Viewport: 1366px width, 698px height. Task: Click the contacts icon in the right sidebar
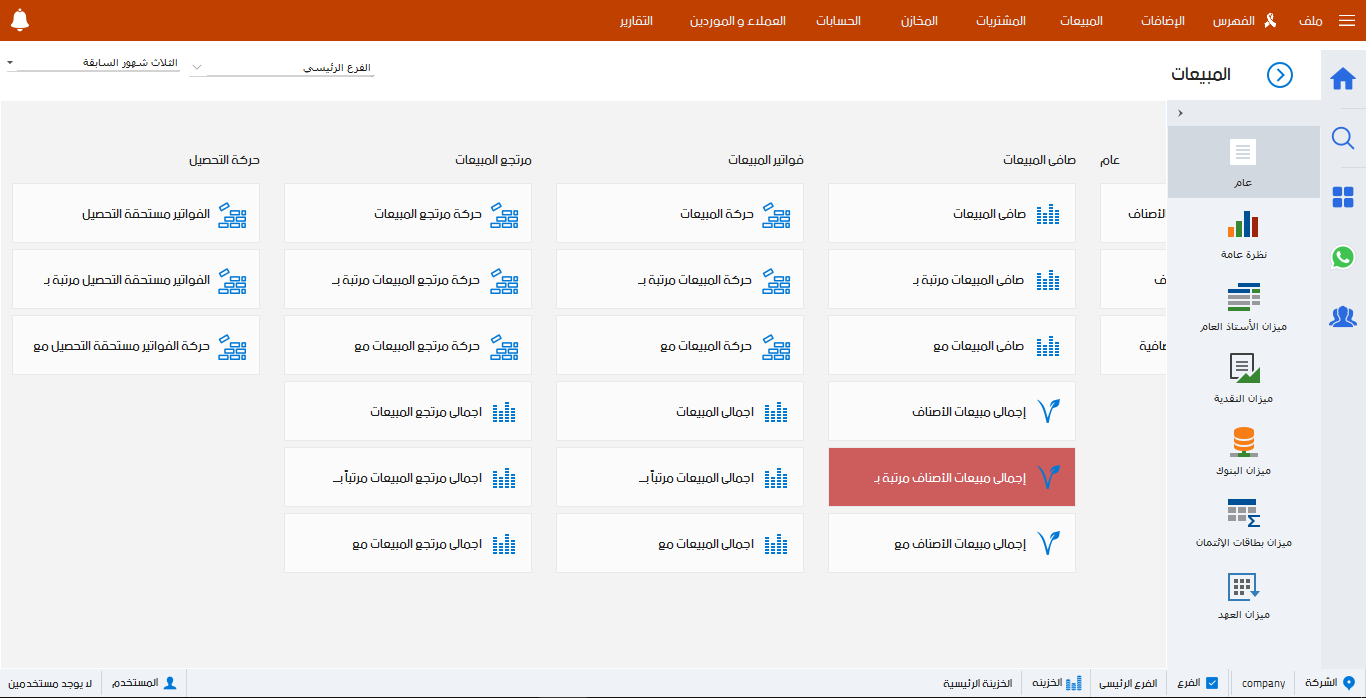1343,316
